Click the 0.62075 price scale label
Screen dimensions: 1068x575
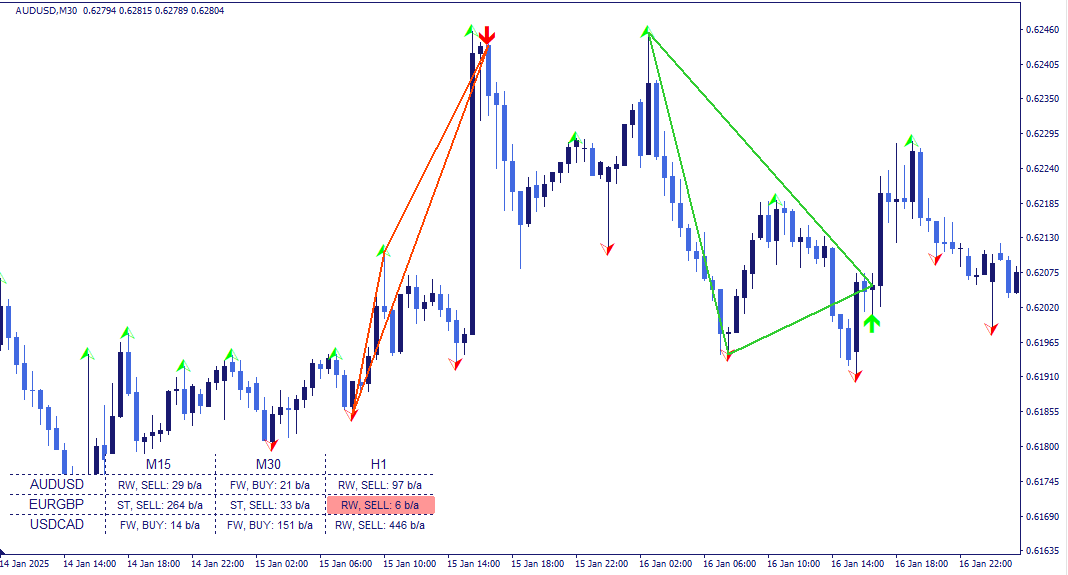tap(1043, 273)
